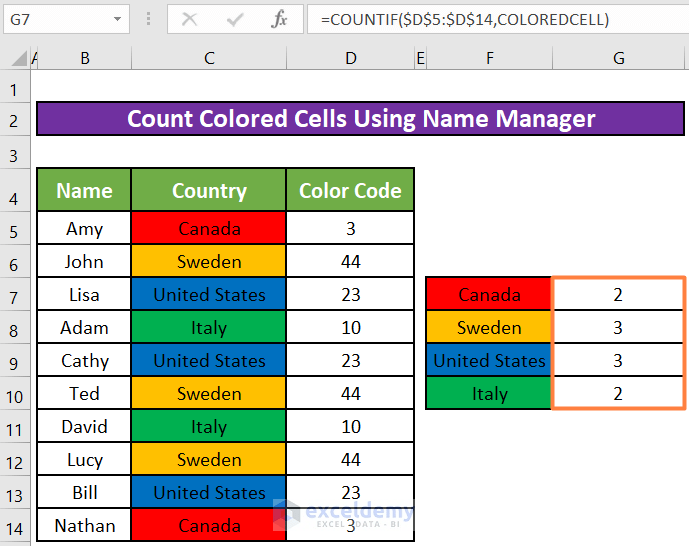Select the cell containing 'Adam'

(84, 327)
